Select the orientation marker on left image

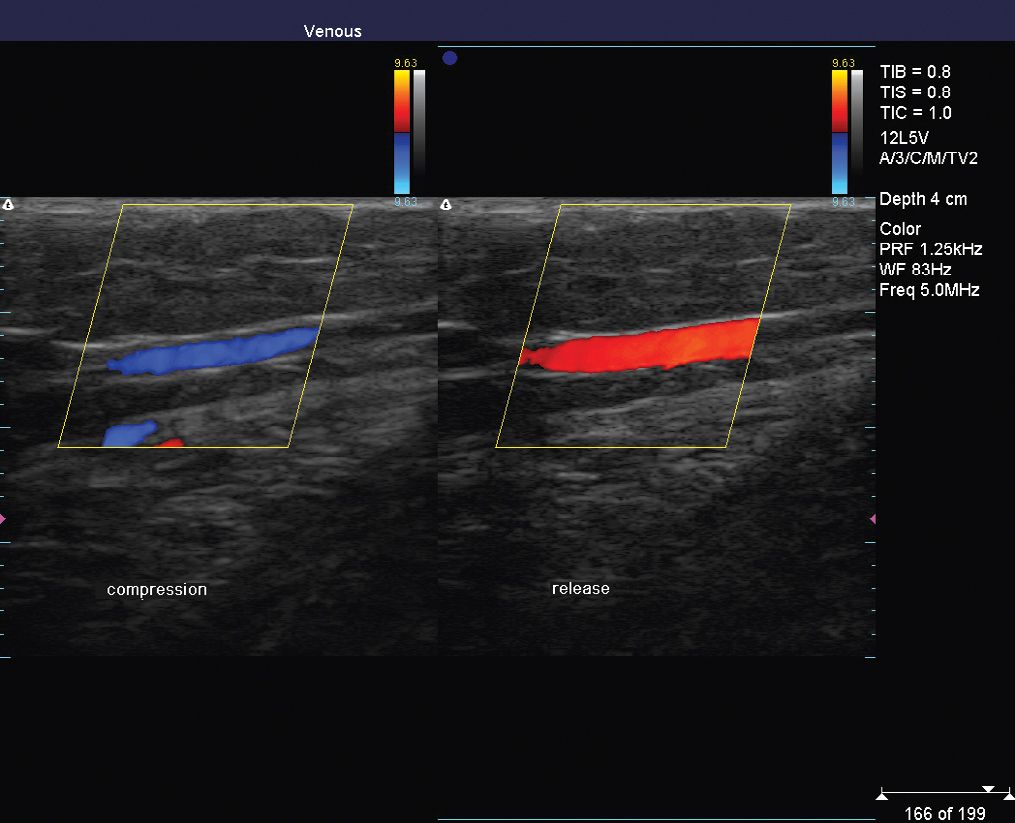tap(10, 204)
